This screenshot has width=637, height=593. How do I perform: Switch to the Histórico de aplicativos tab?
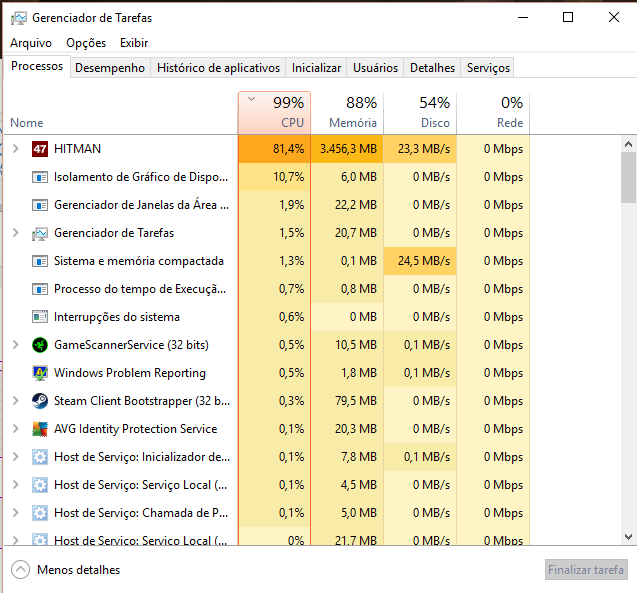(x=219, y=68)
